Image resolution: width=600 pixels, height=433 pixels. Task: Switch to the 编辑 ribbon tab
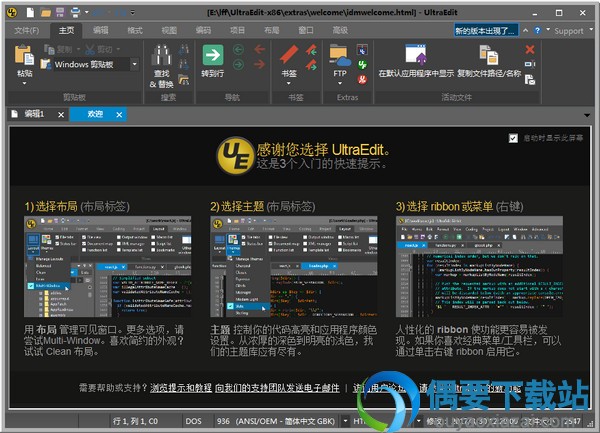click(101, 30)
